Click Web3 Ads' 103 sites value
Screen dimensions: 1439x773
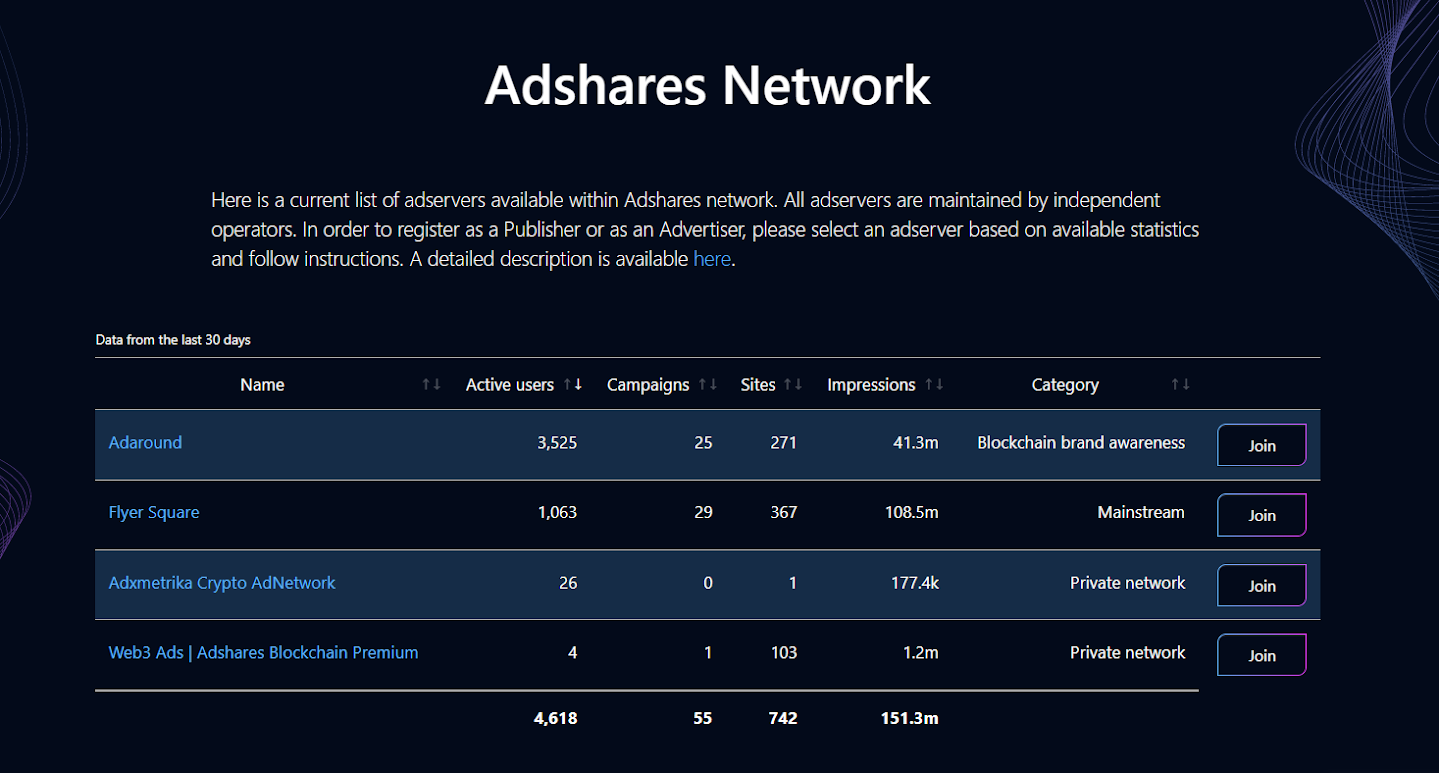coord(784,652)
